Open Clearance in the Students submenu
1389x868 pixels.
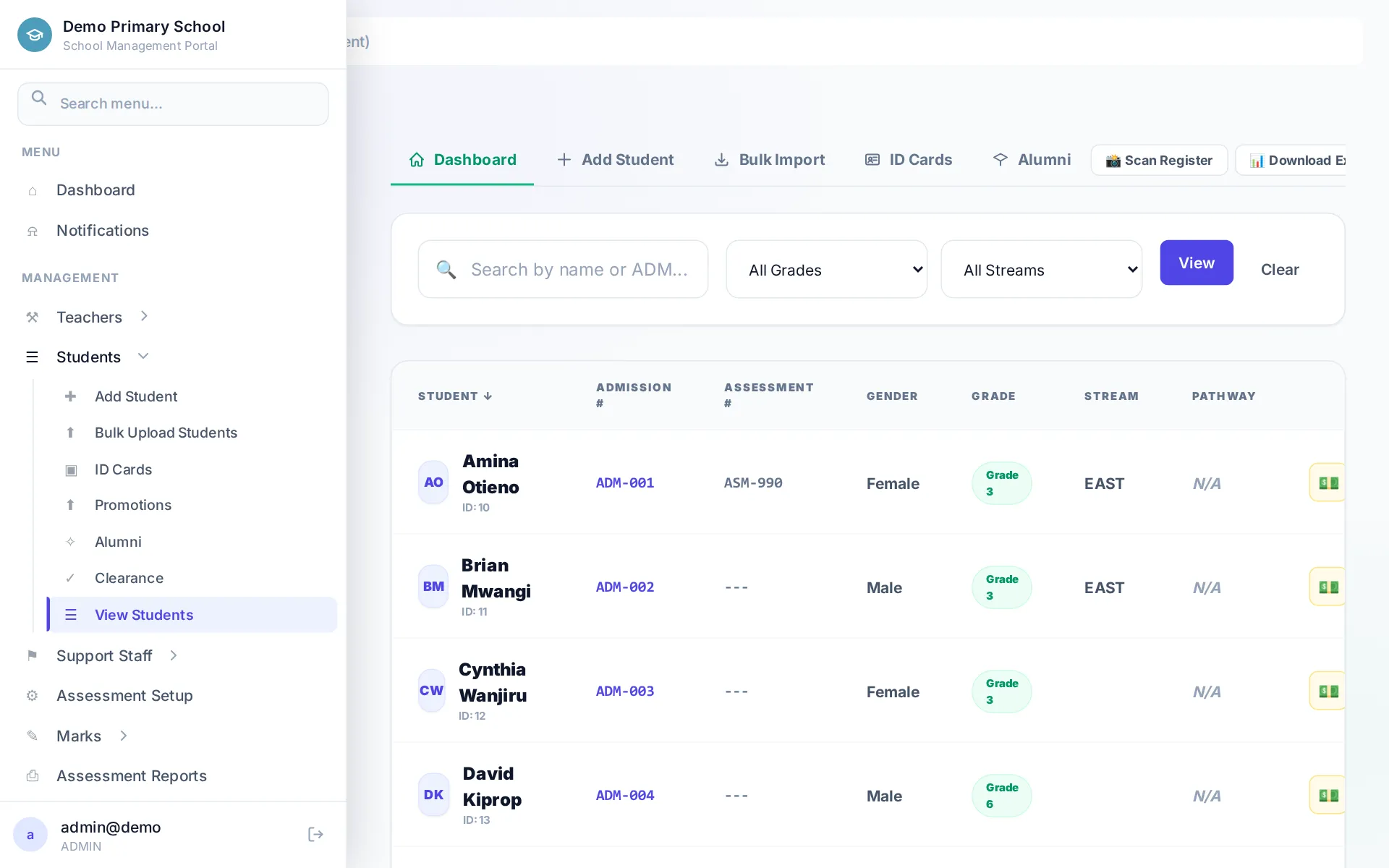[129, 578]
